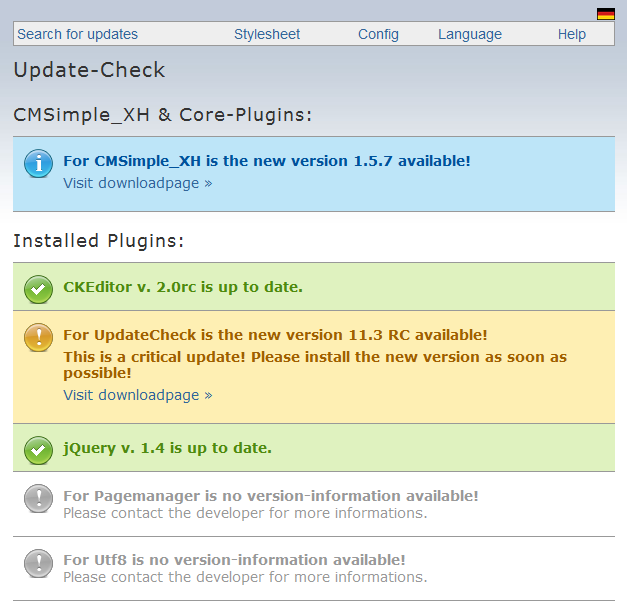
Task: Open the Stylesheet menu item
Action: click(x=267, y=34)
